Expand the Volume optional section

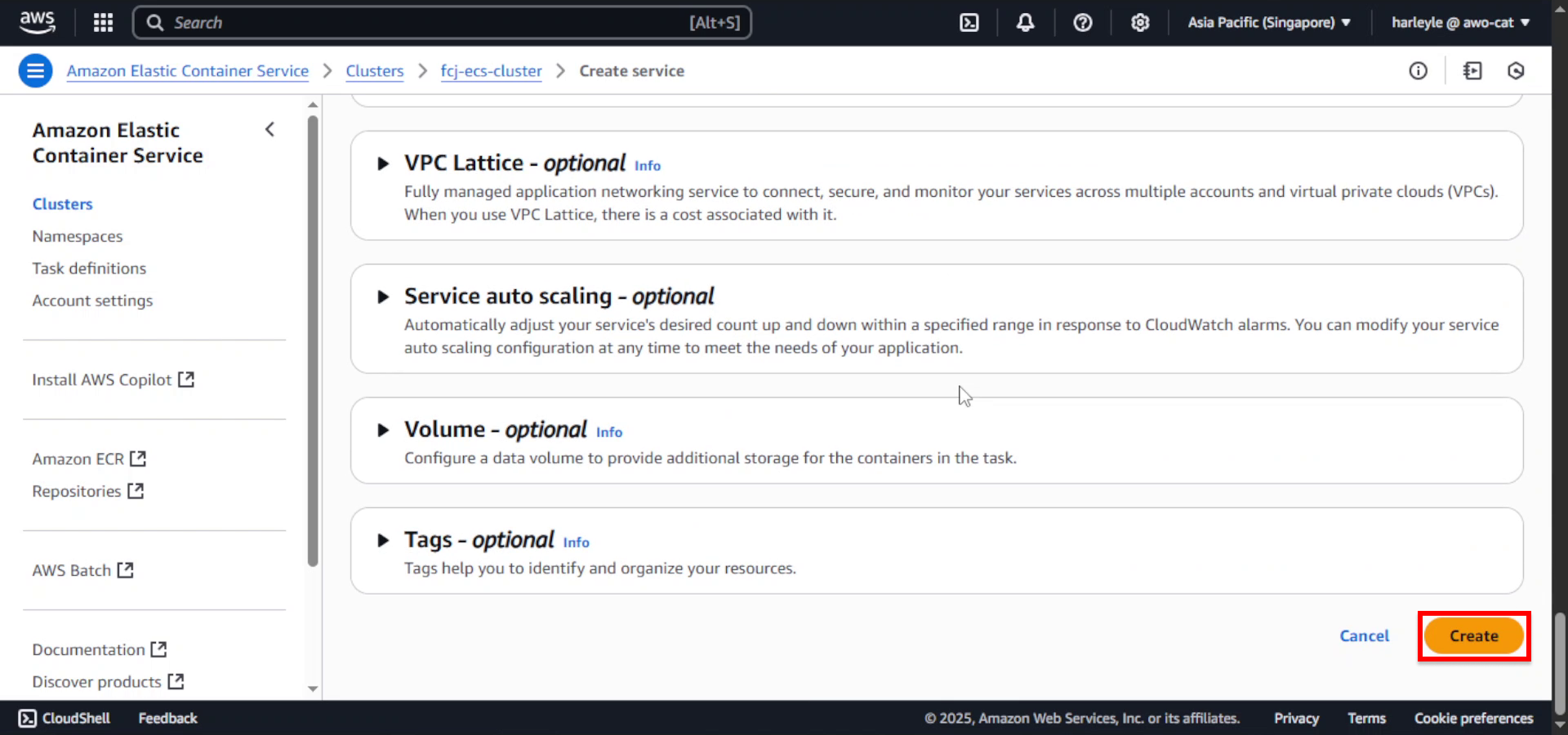(382, 430)
